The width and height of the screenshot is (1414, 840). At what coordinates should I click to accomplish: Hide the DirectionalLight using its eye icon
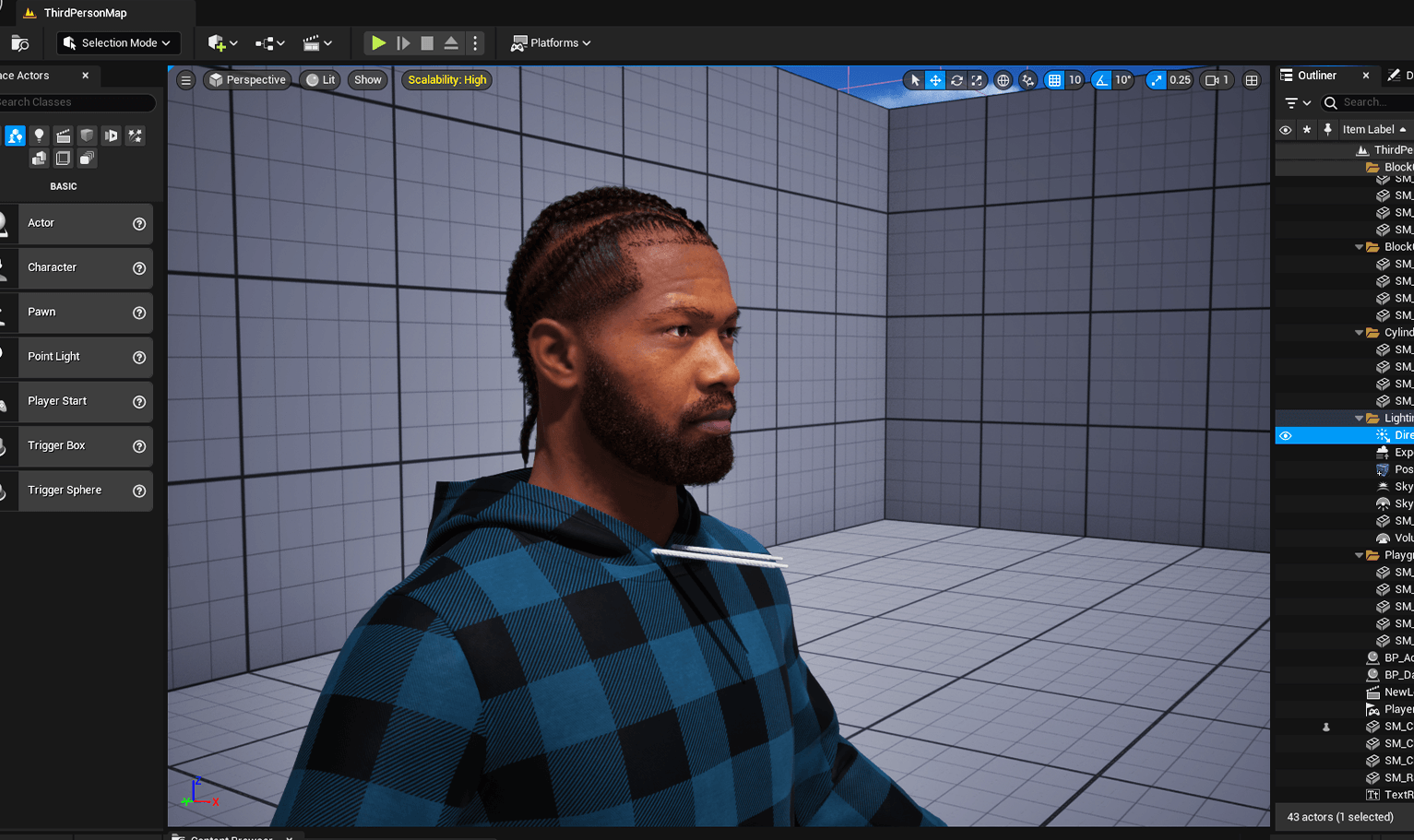(1285, 434)
